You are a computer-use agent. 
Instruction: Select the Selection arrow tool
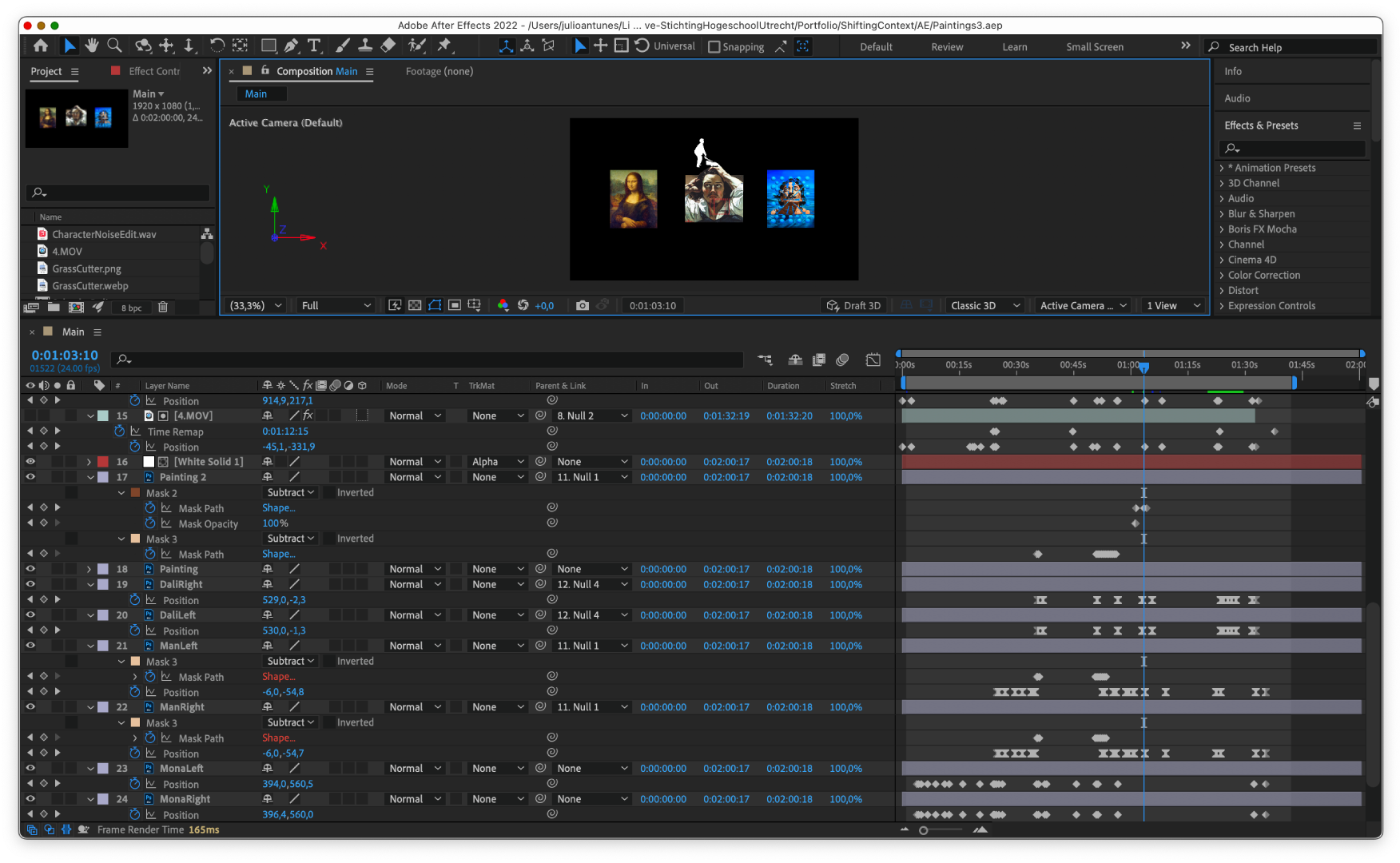coord(70,46)
